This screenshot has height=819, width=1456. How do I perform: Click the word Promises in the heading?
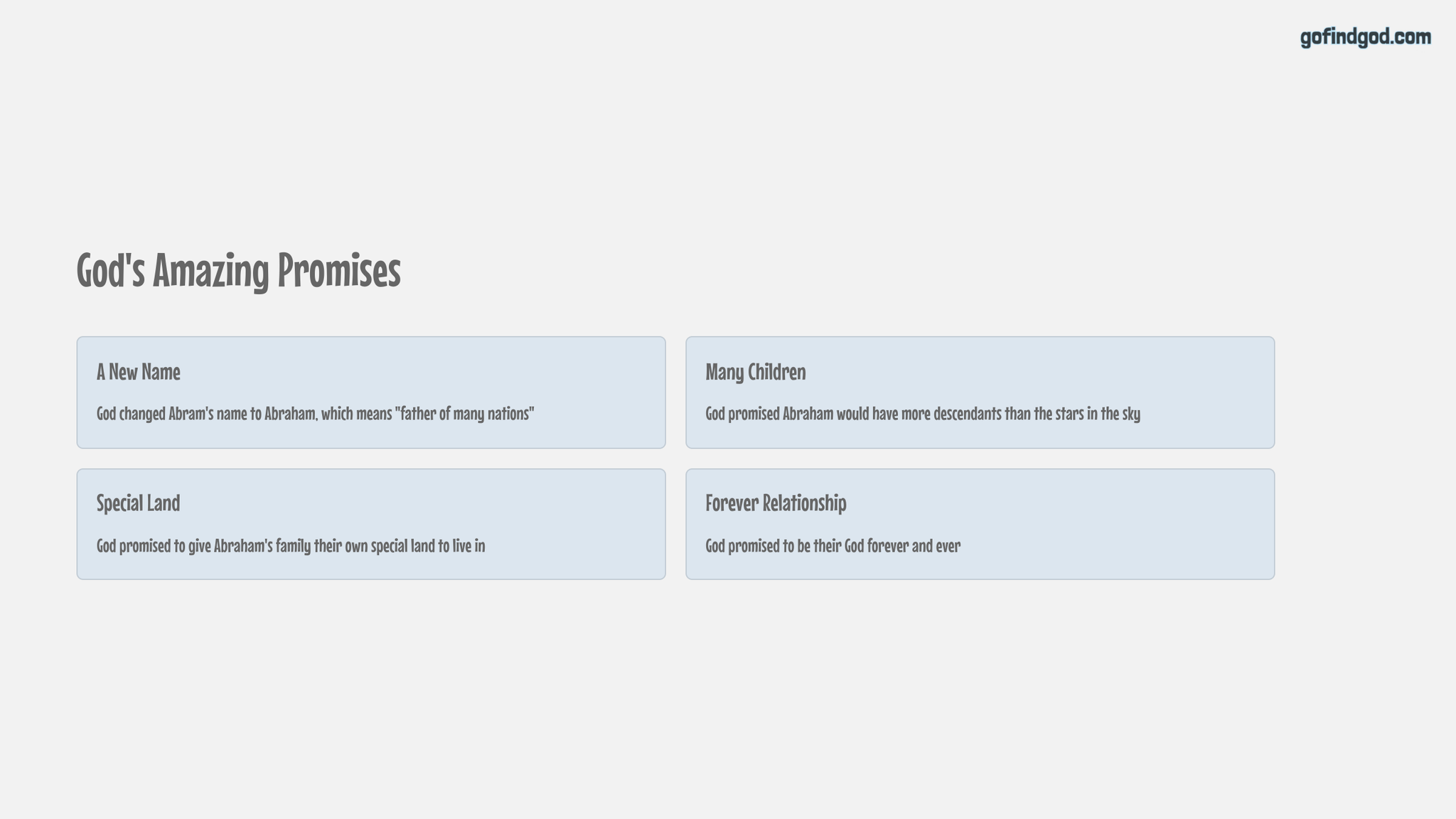pos(339,270)
